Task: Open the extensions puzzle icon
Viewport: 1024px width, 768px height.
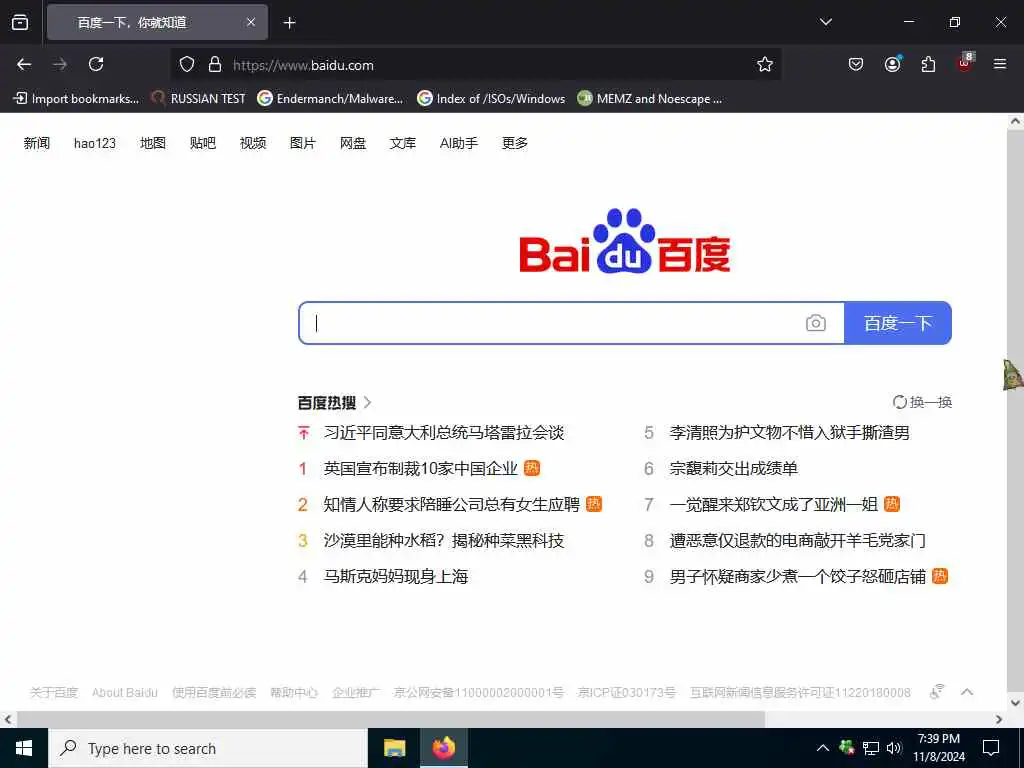Action: 928,64
